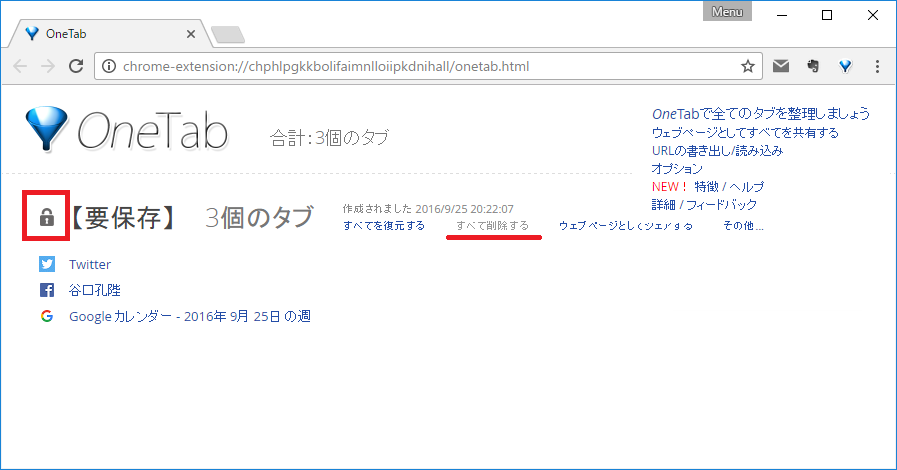
Task: Open オプション in the right-side menu
Action: point(677,169)
